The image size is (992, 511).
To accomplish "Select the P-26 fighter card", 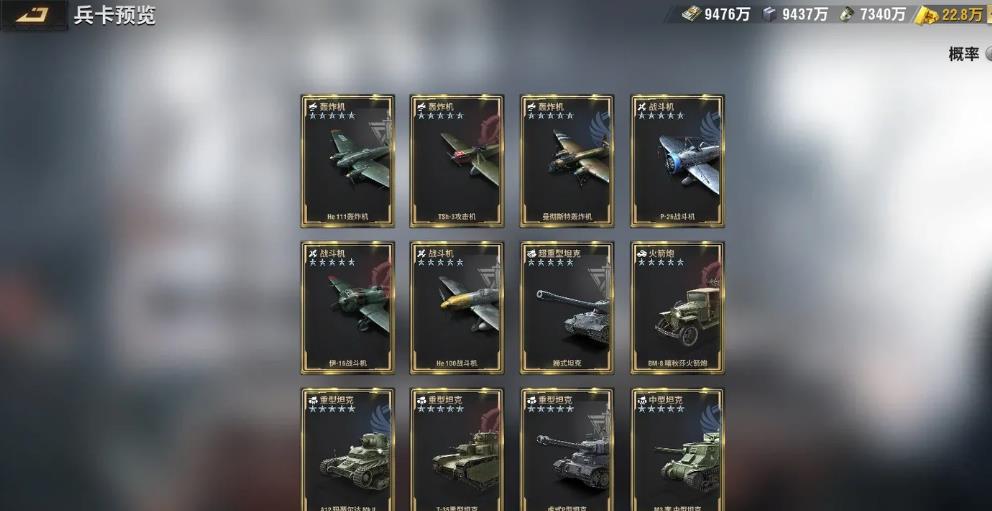I will pyautogui.click(x=678, y=161).
